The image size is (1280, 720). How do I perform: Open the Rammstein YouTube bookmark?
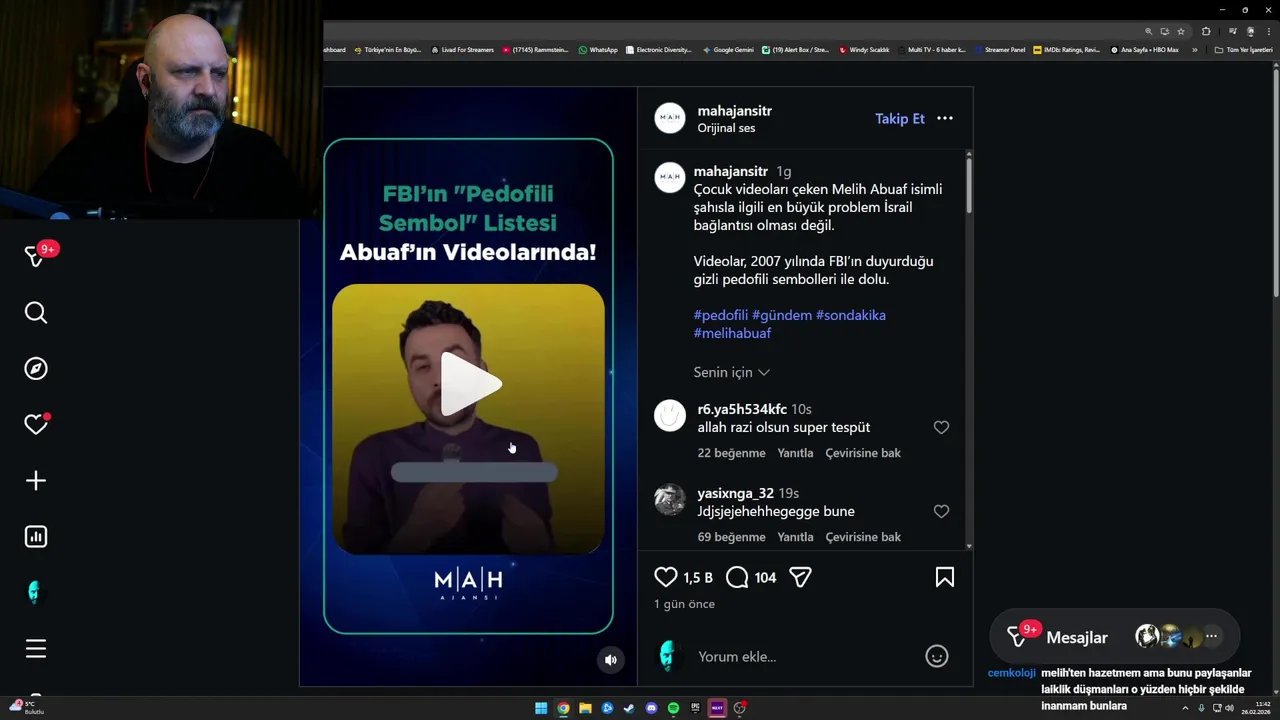[x=535, y=50]
